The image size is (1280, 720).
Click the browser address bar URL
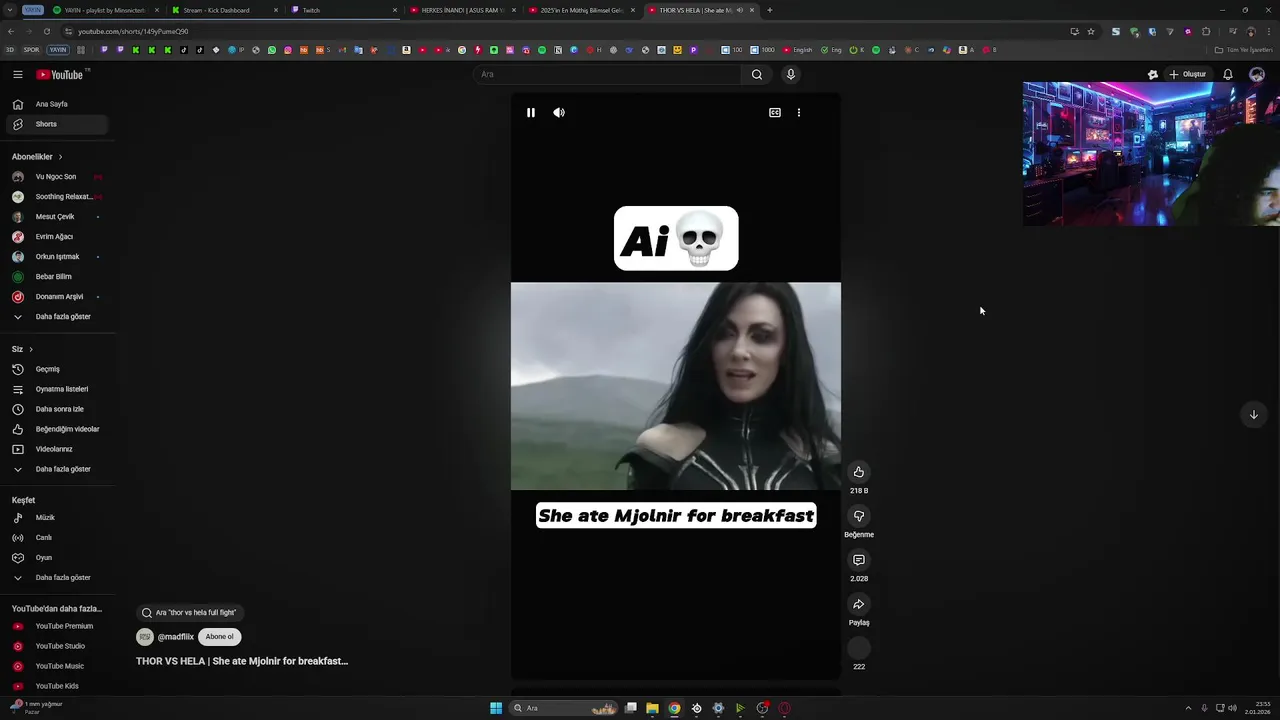click(133, 31)
